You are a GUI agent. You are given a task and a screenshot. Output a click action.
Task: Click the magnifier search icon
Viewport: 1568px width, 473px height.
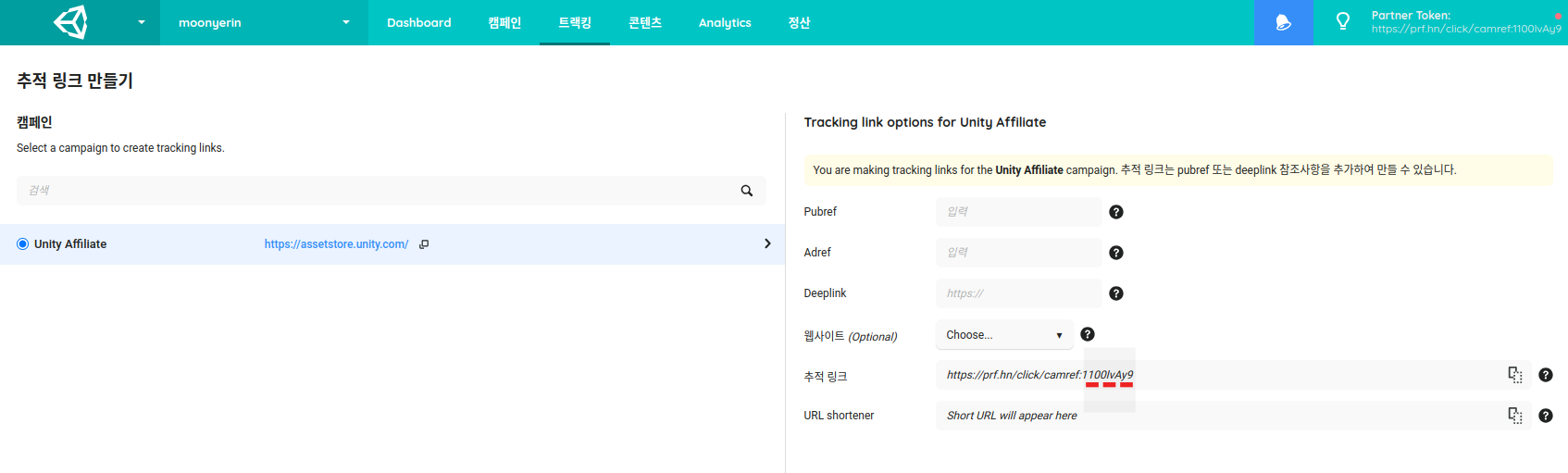click(747, 191)
